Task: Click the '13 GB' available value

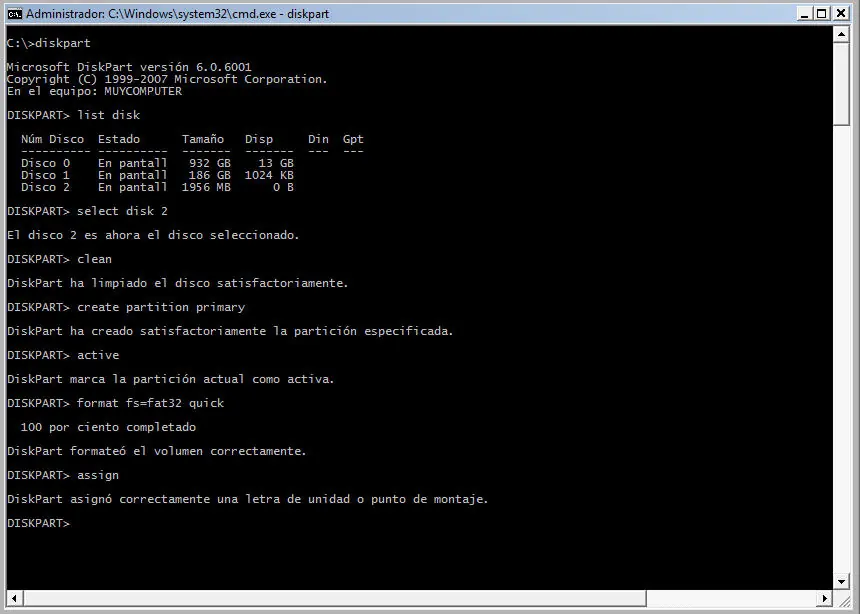Action: point(276,164)
